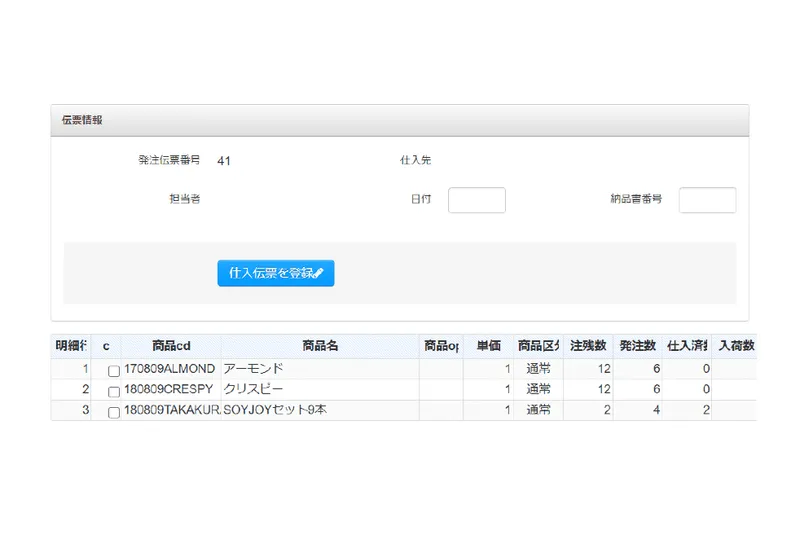This screenshot has height=534, width=800.
Task: Sort by the 単価 column header
Action: click(488, 346)
